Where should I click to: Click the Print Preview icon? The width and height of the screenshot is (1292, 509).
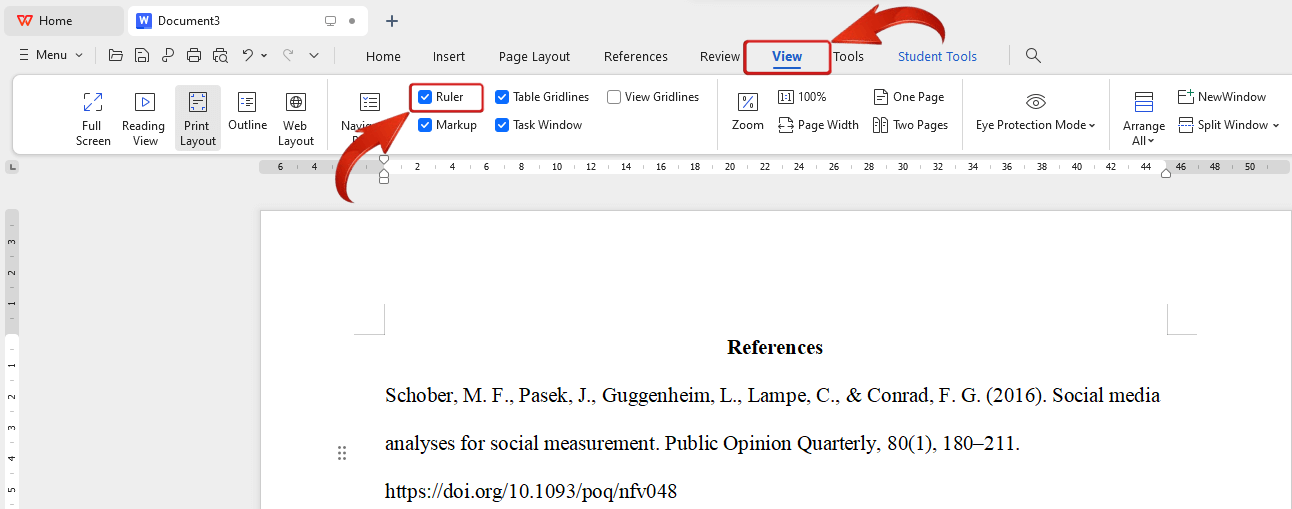point(220,55)
